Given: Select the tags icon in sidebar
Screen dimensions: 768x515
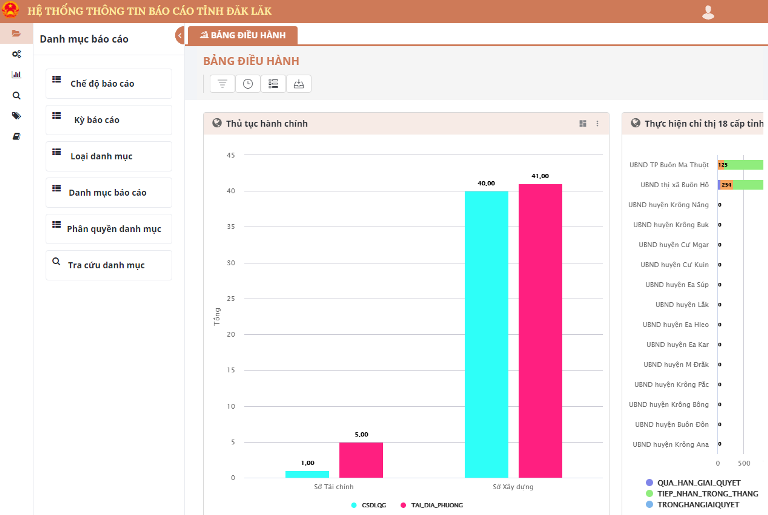Looking at the screenshot, I should point(16,116).
